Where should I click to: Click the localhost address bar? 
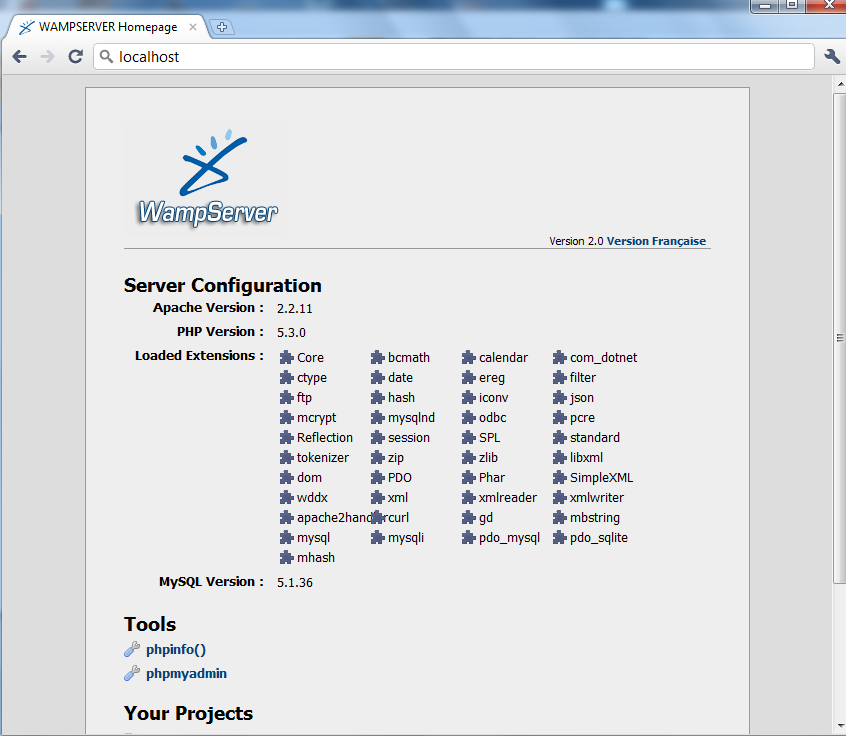tap(454, 57)
